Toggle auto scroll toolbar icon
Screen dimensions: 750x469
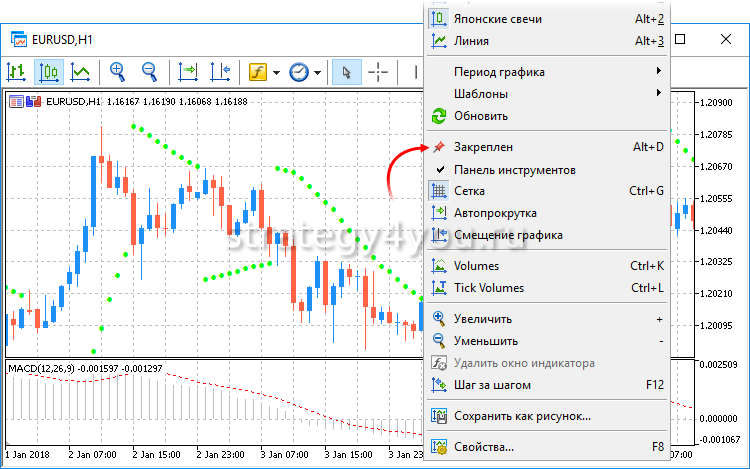(188, 72)
